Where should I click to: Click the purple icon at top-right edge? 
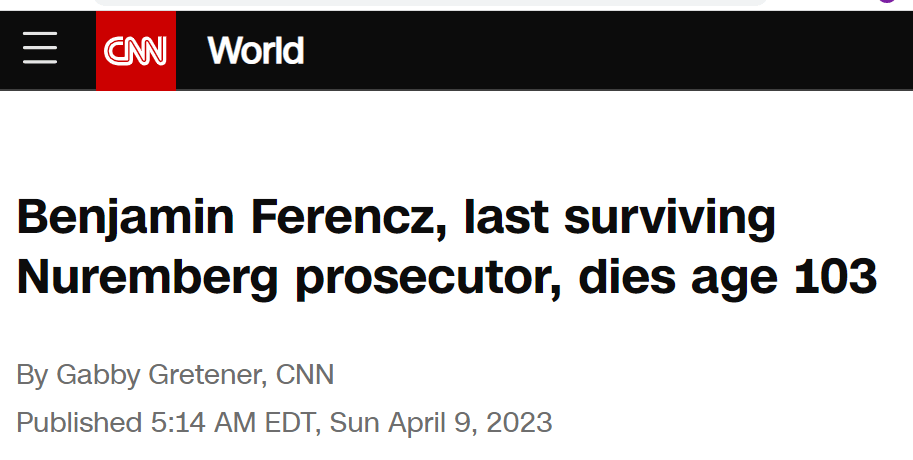885,2
